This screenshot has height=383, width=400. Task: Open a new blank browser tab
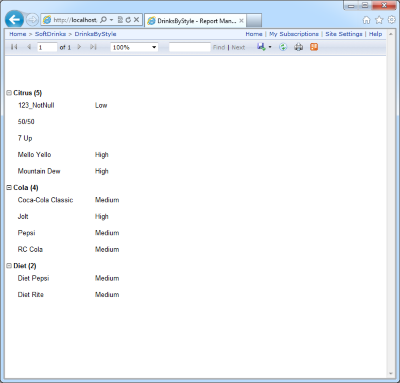[x=254, y=21]
